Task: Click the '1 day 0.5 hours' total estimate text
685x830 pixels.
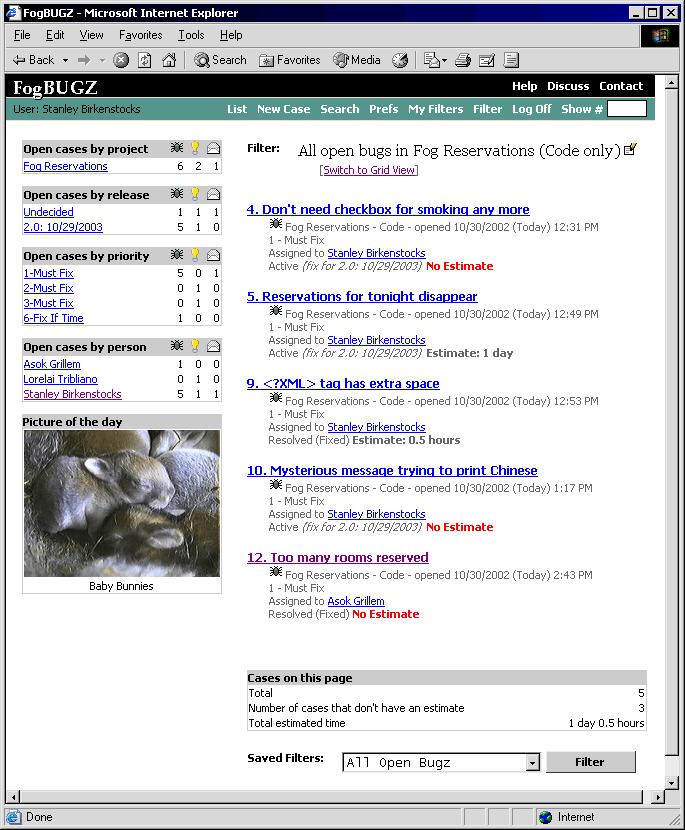Action: (607, 723)
